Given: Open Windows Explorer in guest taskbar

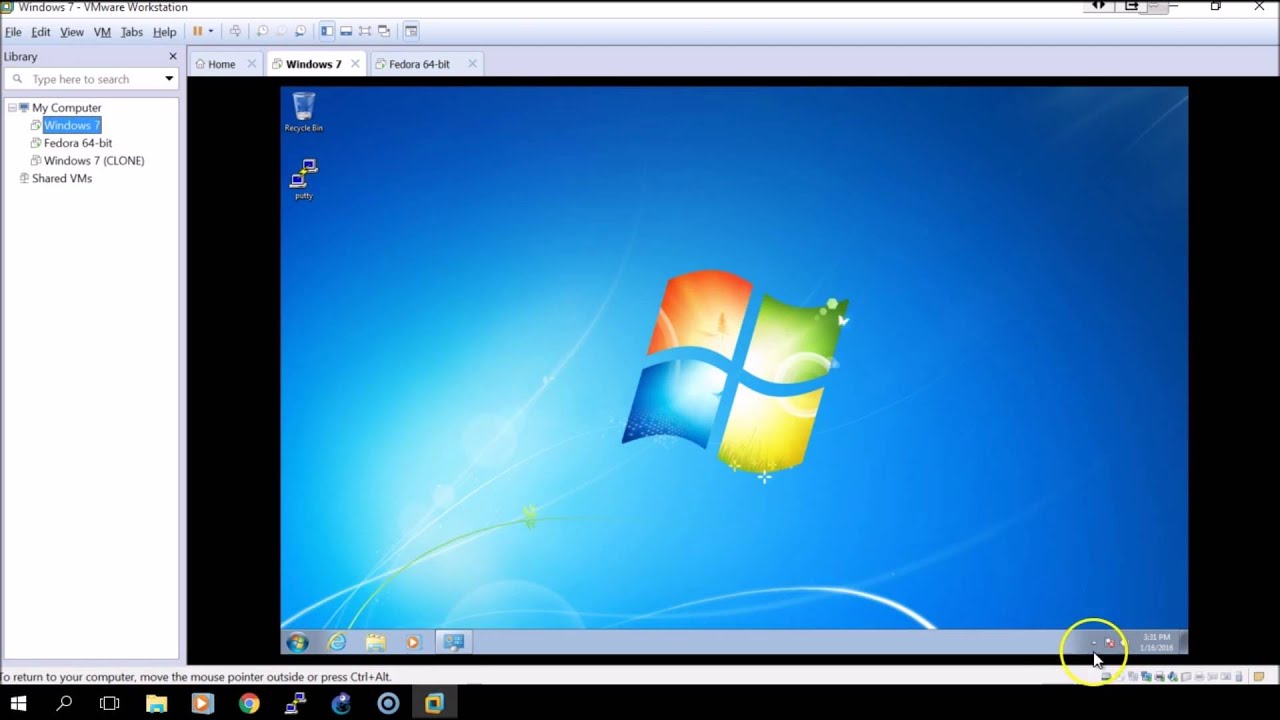Looking at the screenshot, I should (375, 642).
